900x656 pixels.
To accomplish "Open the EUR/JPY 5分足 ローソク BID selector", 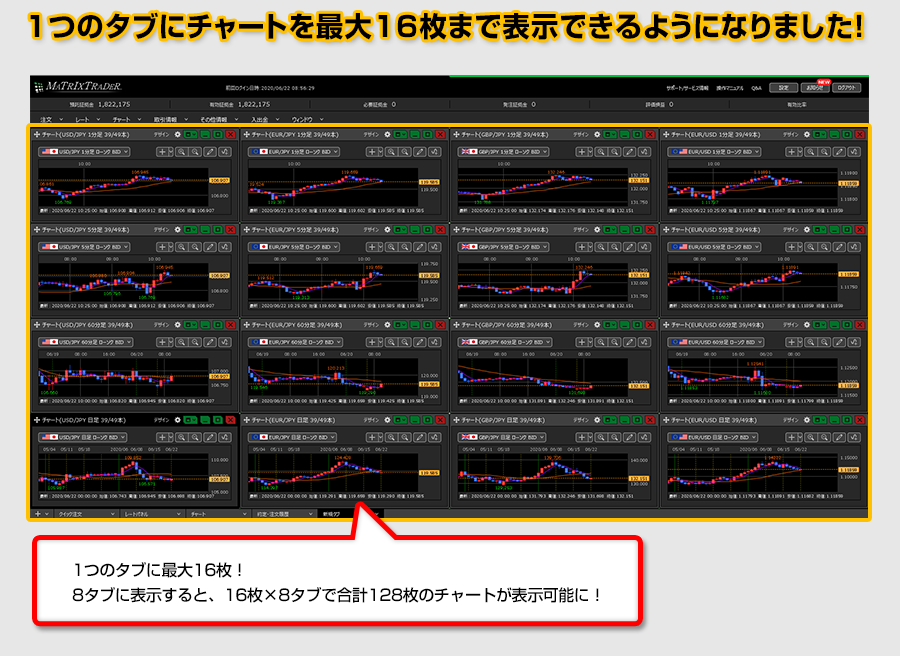I will pyautogui.click(x=294, y=247).
